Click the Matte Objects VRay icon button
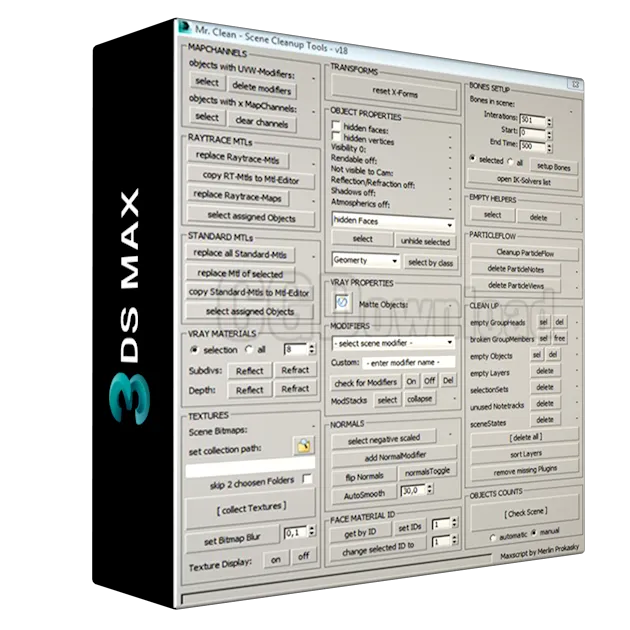This screenshot has width=630, height=630. click(x=342, y=302)
